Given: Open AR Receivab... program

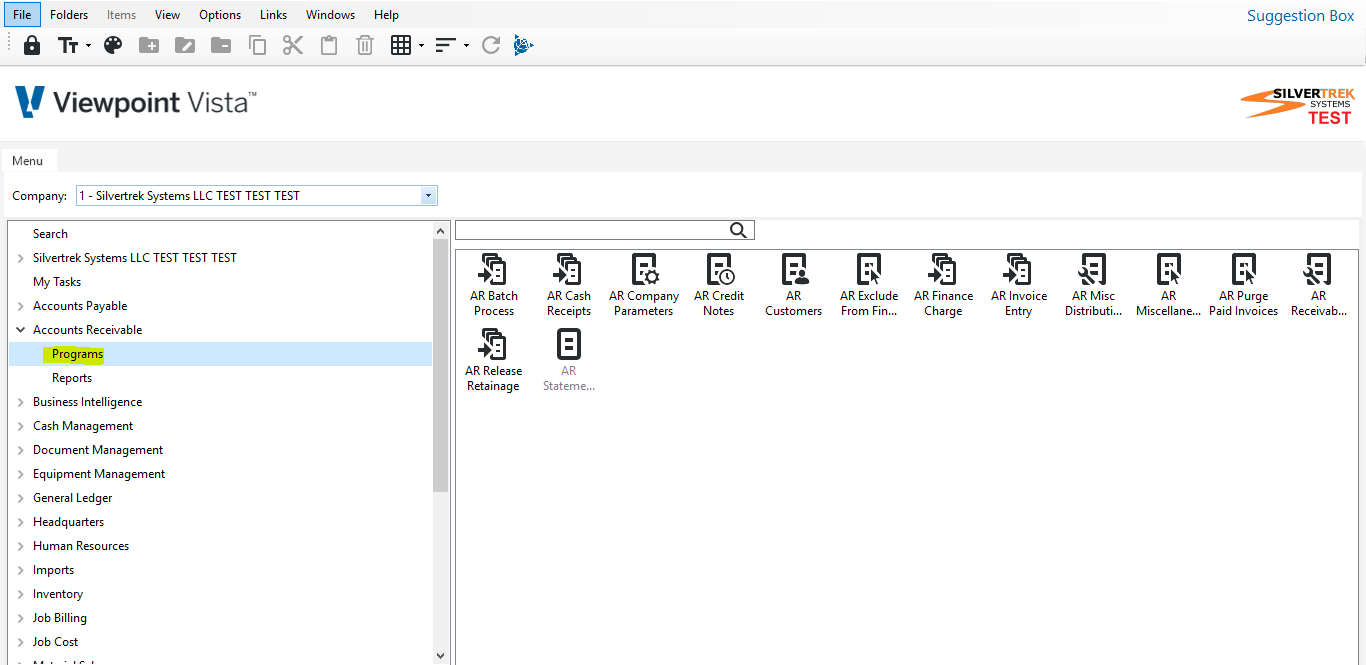Looking at the screenshot, I should pos(1318,286).
